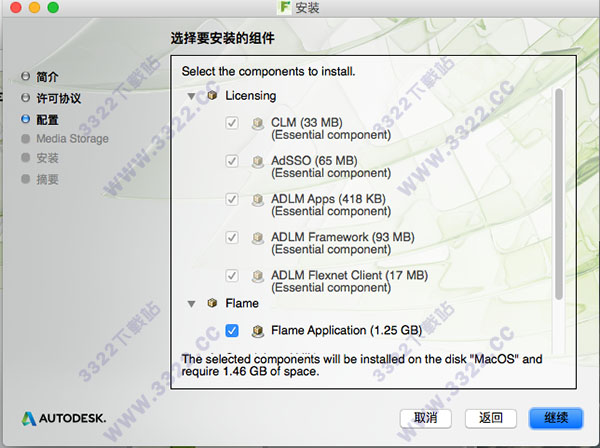The width and height of the screenshot is (600, 448).
Task: Select the "ADLM Apps (418 KB)" text
Action: pyautogui.click(x=328, y=199)
